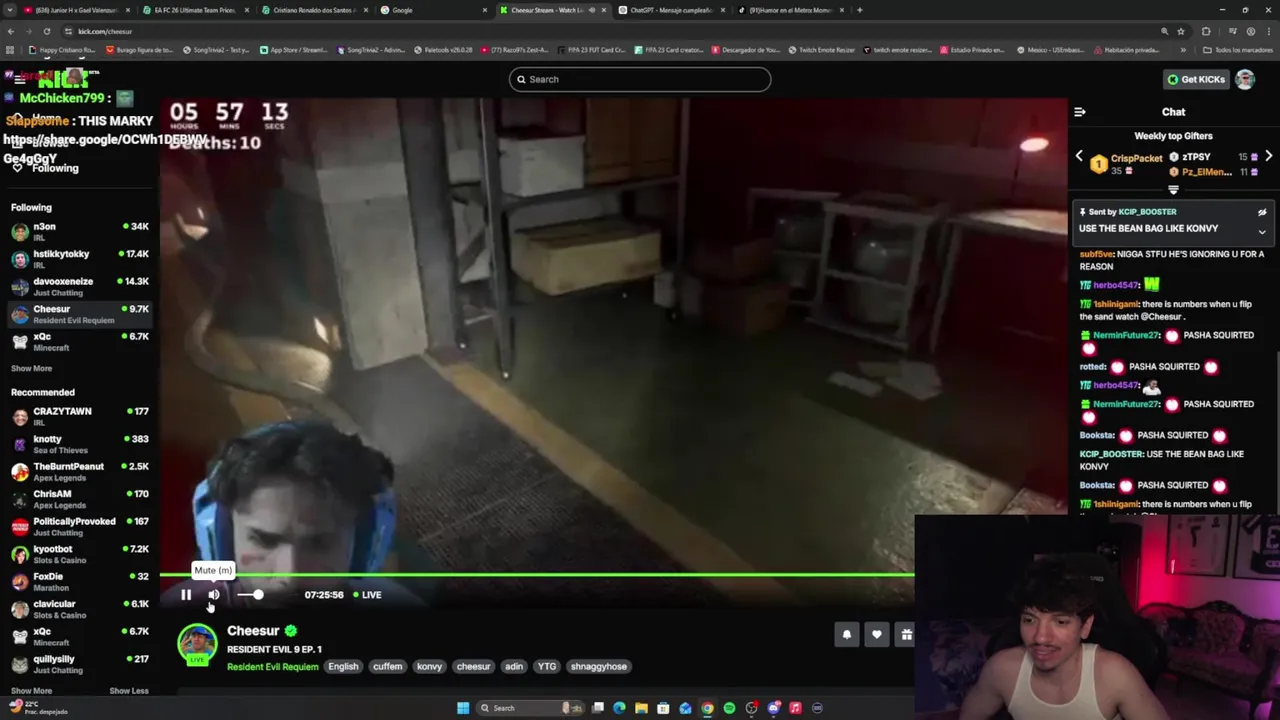Expand Recommended list with Show more

pyautogui.click(x=31, y=691)
